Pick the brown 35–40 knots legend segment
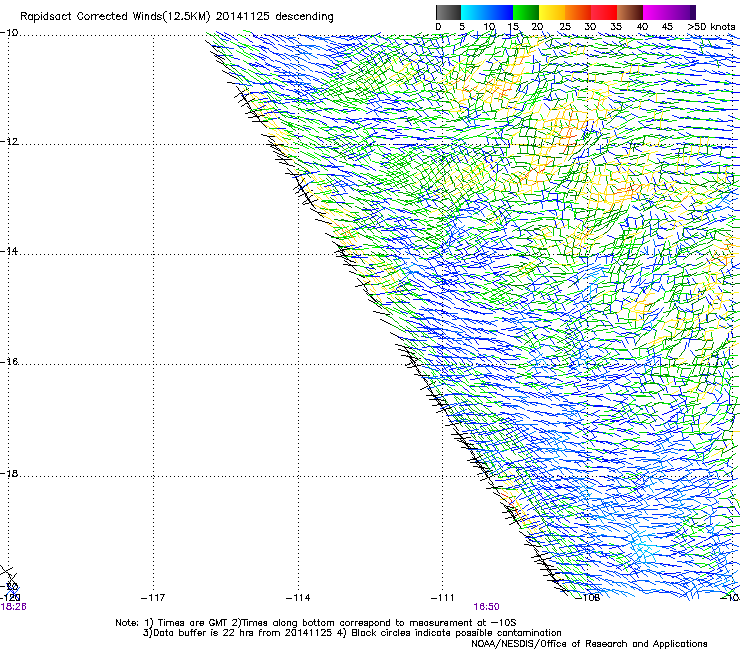Image resolution: width=740 pixels, height=650 pixels. coord(630,12)
